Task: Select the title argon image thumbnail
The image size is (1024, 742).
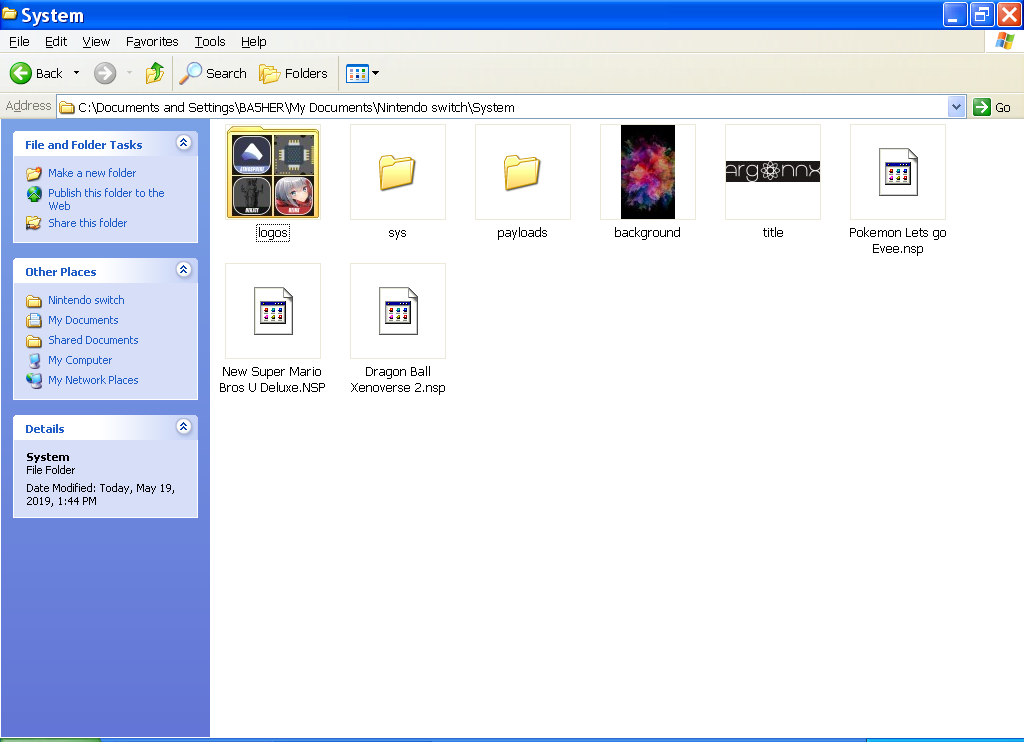Action: (x=773, y=172)
